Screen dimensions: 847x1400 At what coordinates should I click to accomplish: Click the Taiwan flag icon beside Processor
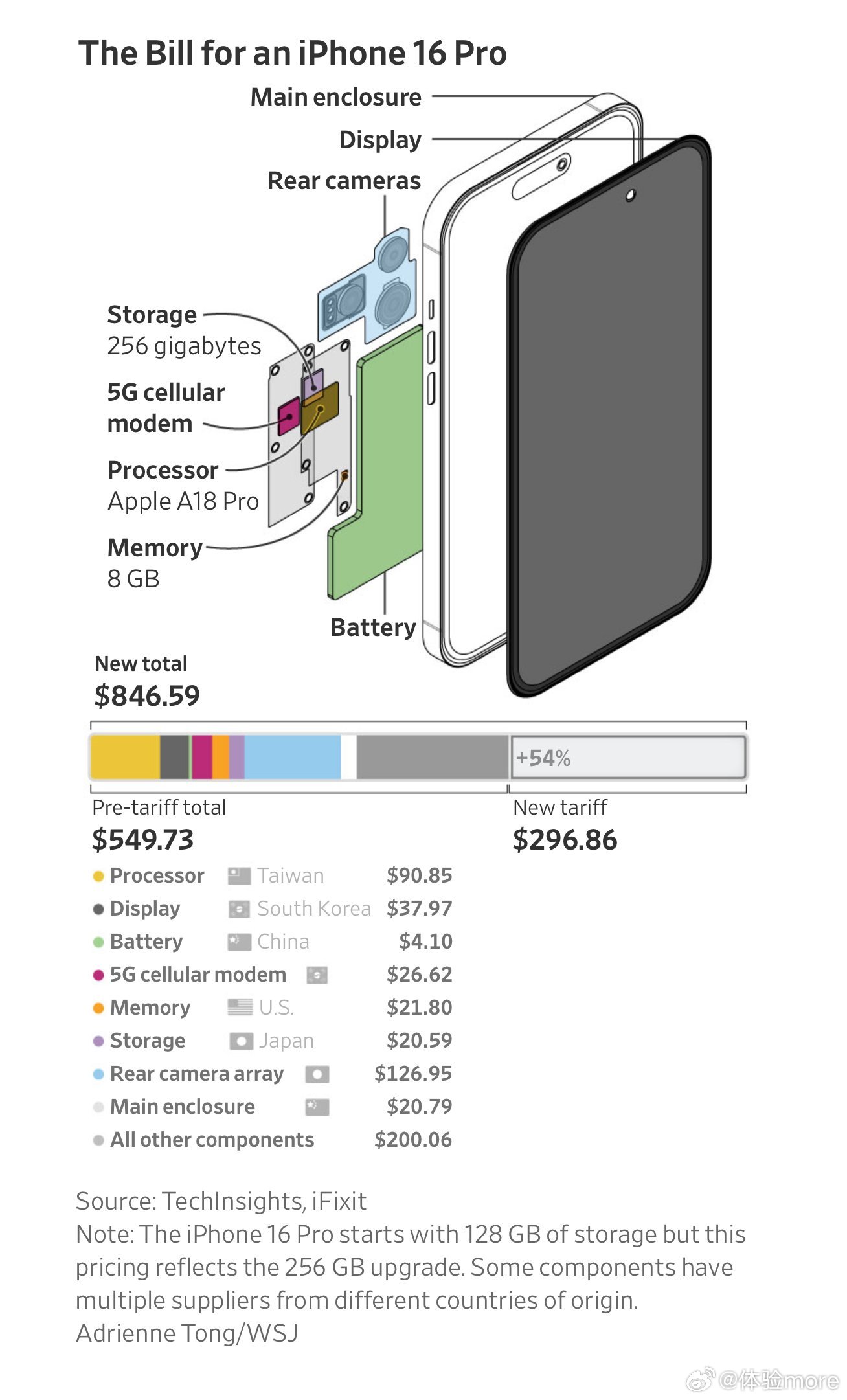tap(239, 876)
